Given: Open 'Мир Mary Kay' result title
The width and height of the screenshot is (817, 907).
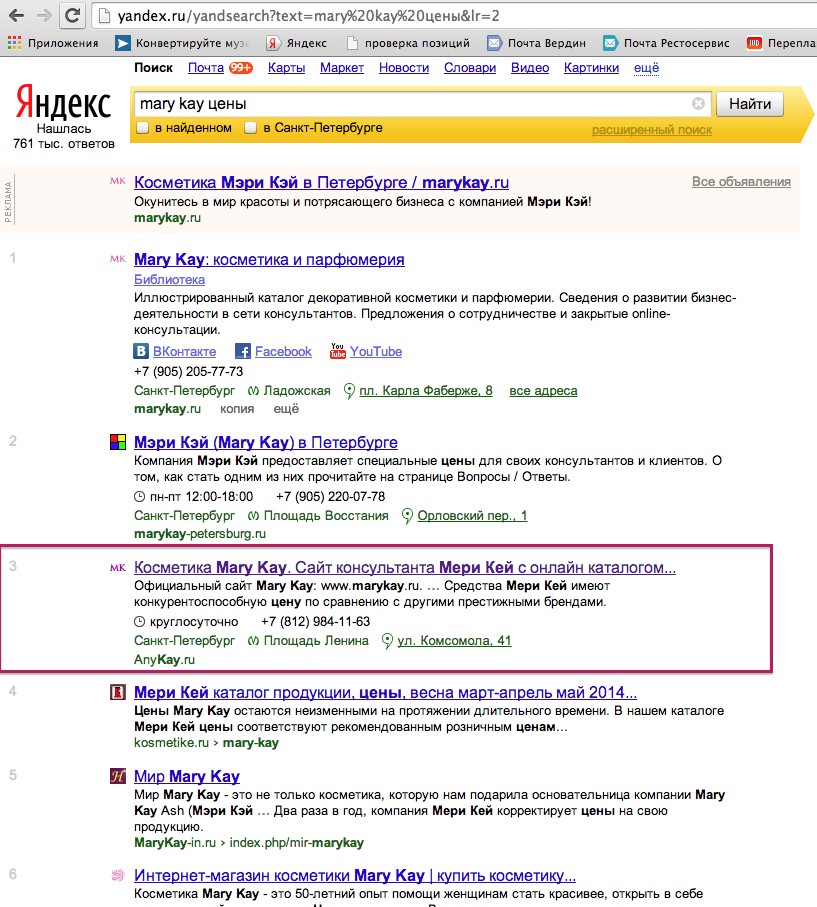Looking at the screenshot, I should pos(187,776).
